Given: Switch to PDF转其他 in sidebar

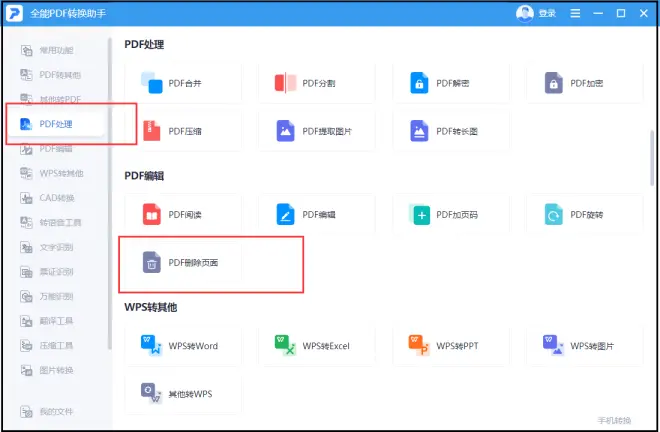Looking at the screenshot, I should click(x=56, y=75).
